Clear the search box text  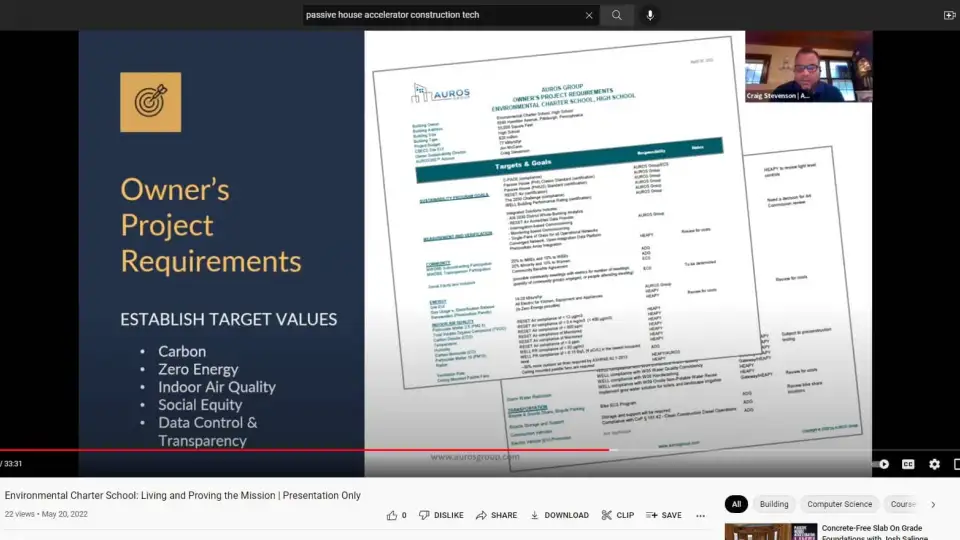(x=589, y=15)
